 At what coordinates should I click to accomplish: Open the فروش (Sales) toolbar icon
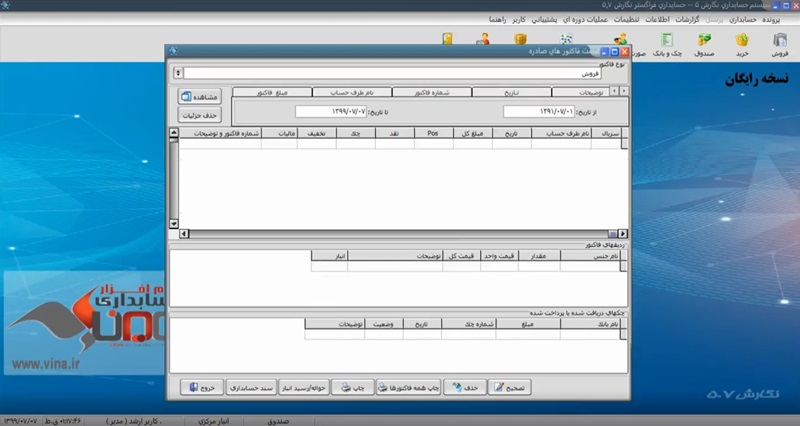[779, 43]
